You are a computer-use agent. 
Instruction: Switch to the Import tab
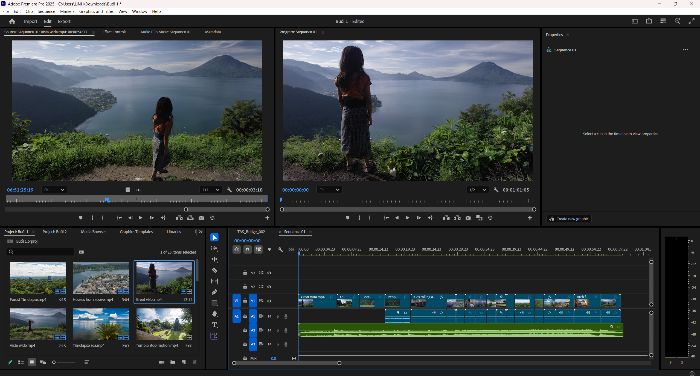[x=30, y=21]
